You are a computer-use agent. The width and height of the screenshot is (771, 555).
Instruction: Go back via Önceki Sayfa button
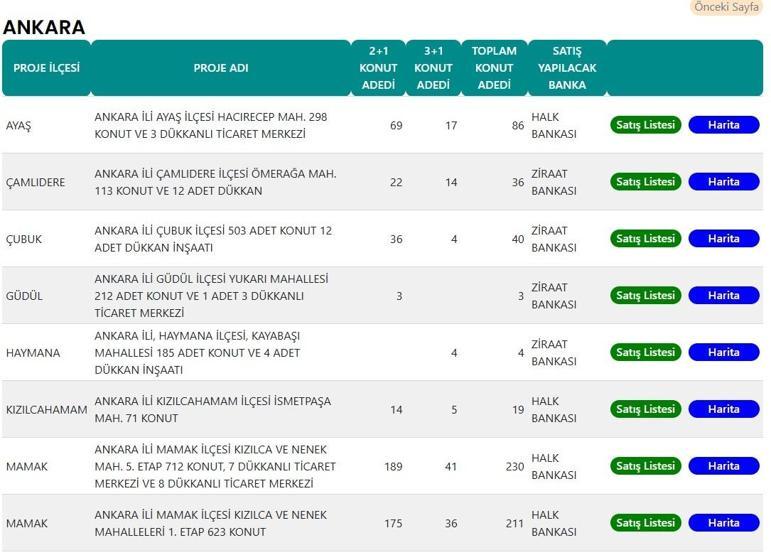tap(726, 7)
